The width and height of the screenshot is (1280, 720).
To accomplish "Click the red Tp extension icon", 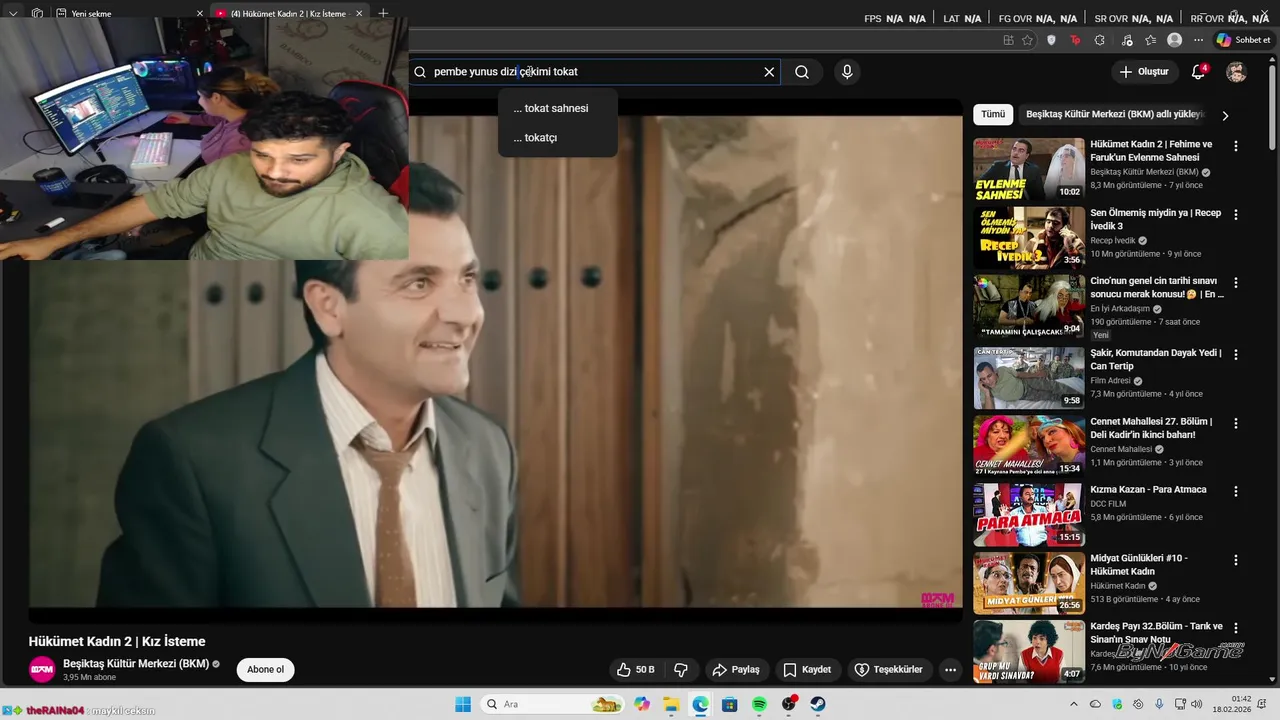I will (1075, 40).
